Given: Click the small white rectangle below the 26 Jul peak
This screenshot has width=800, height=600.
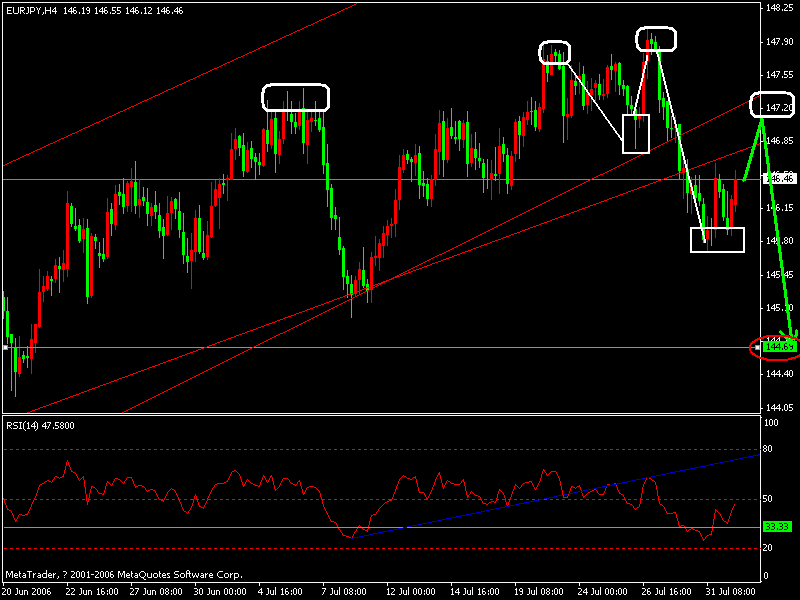Looking at the screenshot, I should pos(637,134).
